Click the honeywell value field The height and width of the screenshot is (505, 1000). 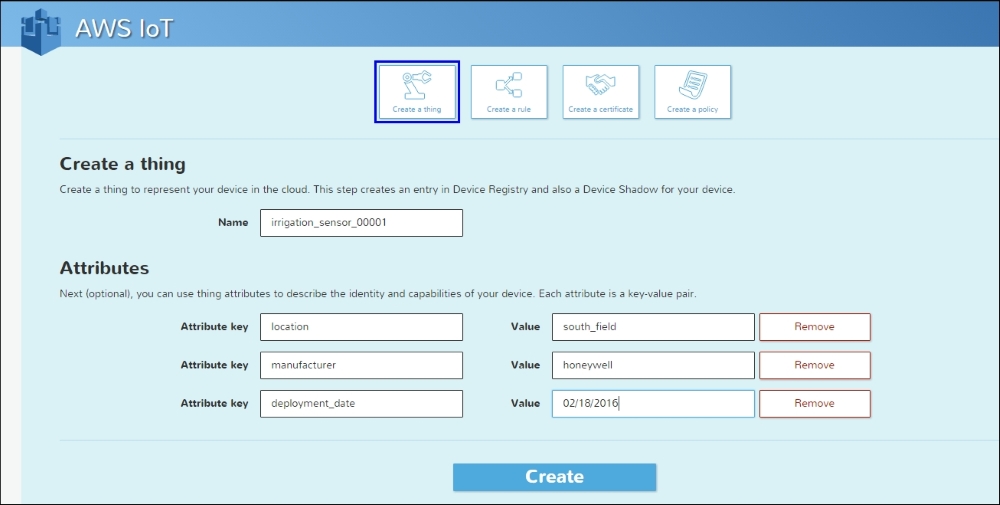653,365
